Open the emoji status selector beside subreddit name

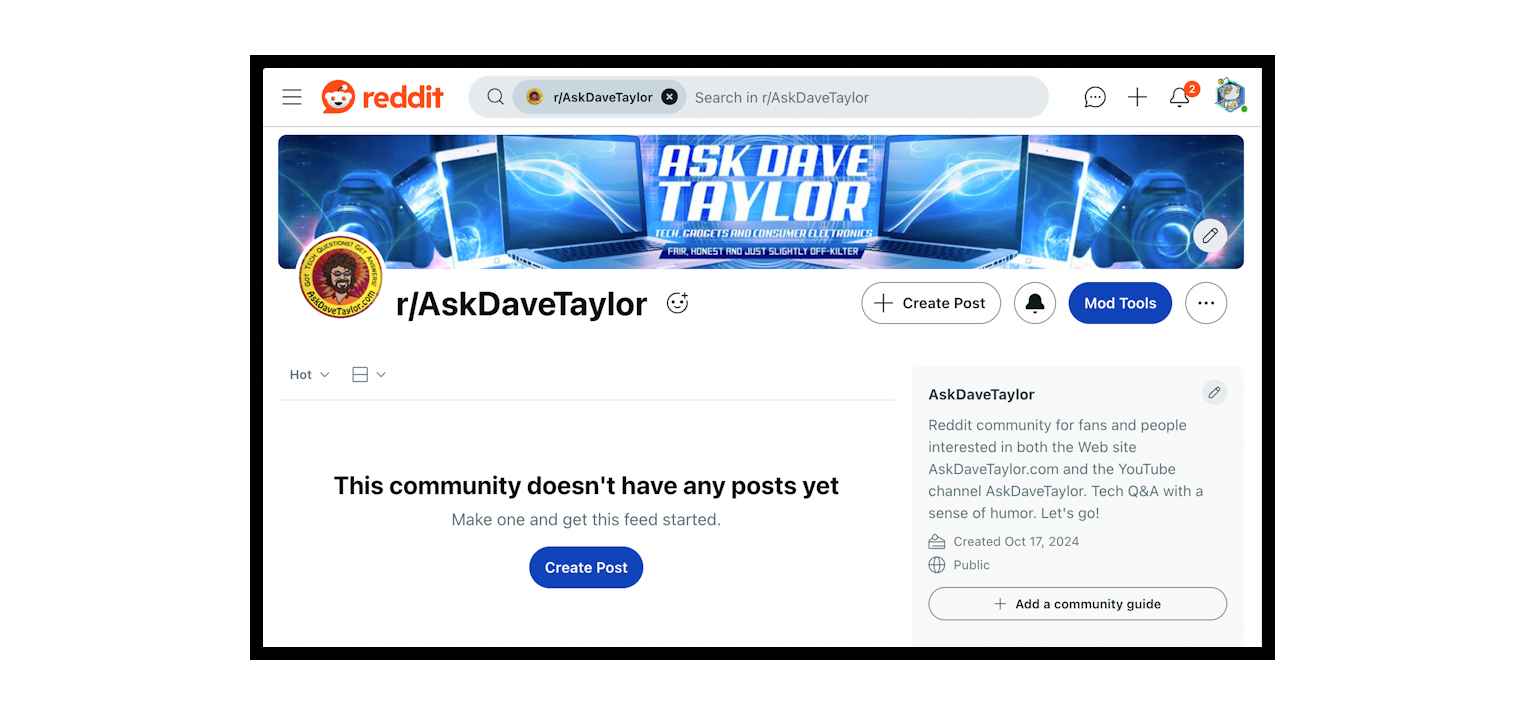677,302
